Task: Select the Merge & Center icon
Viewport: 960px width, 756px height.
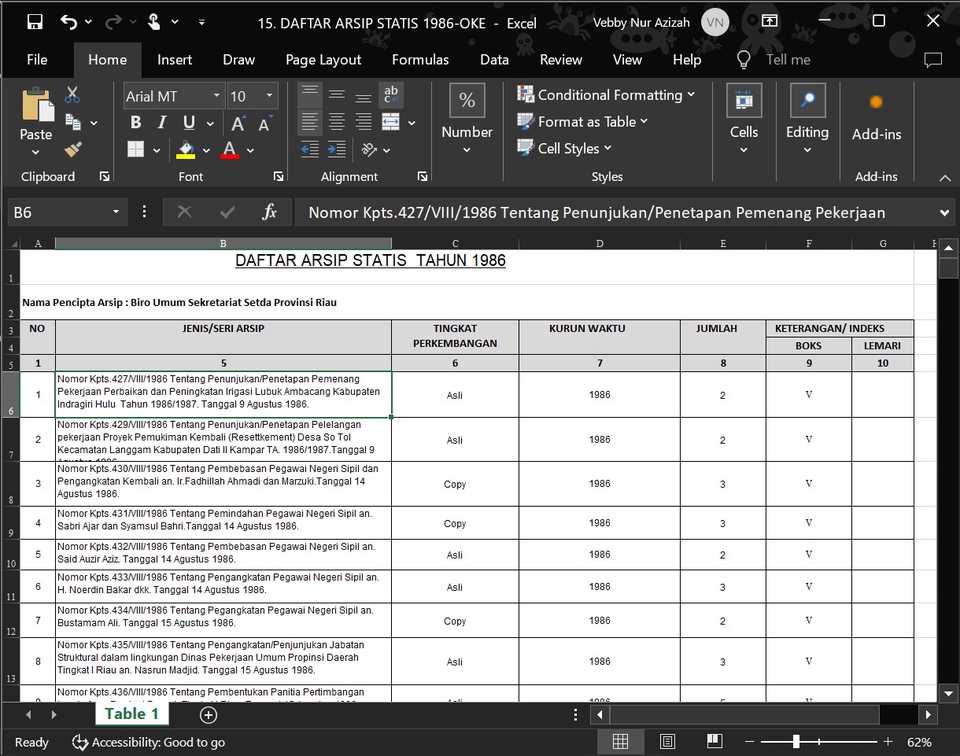Action: click(390, 123)
